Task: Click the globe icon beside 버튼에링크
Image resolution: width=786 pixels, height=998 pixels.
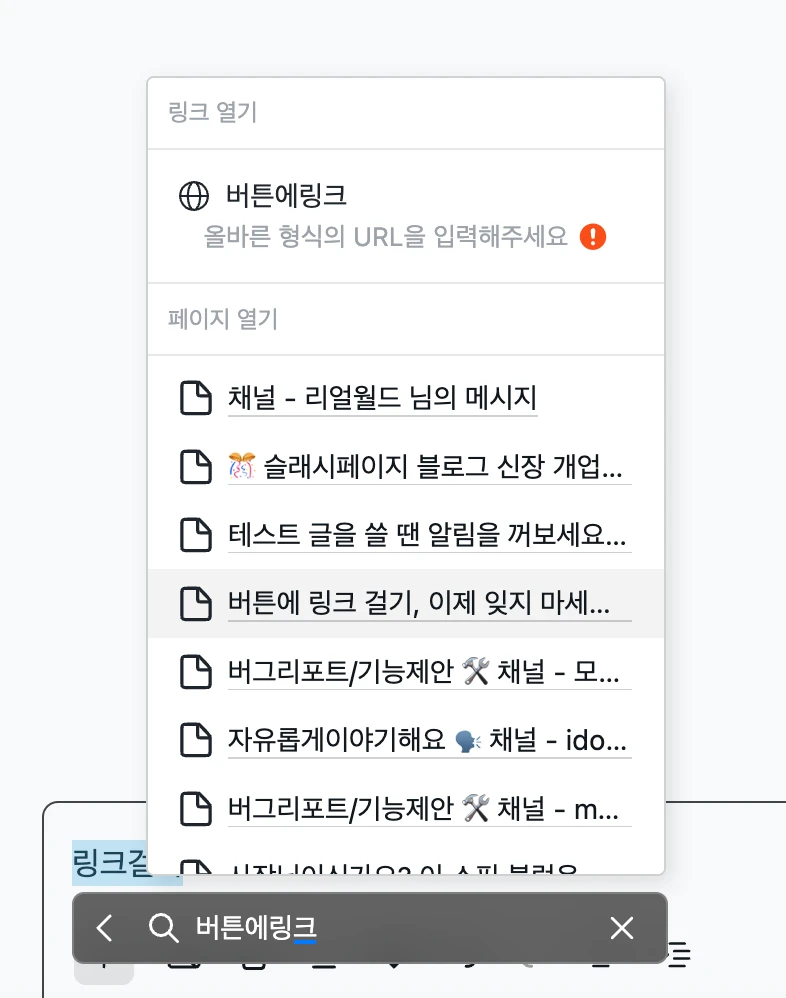Action: [193, 196]
